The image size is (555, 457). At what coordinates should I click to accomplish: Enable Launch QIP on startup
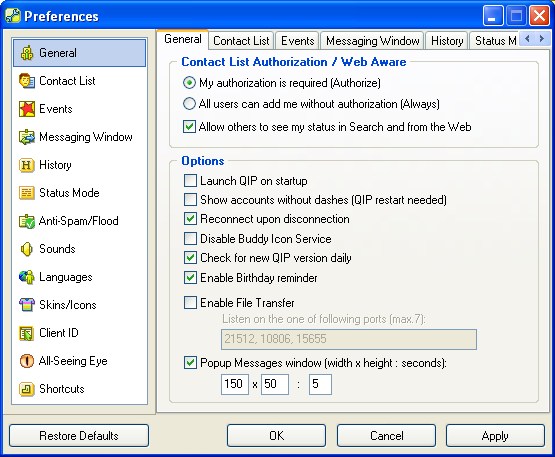190,181
